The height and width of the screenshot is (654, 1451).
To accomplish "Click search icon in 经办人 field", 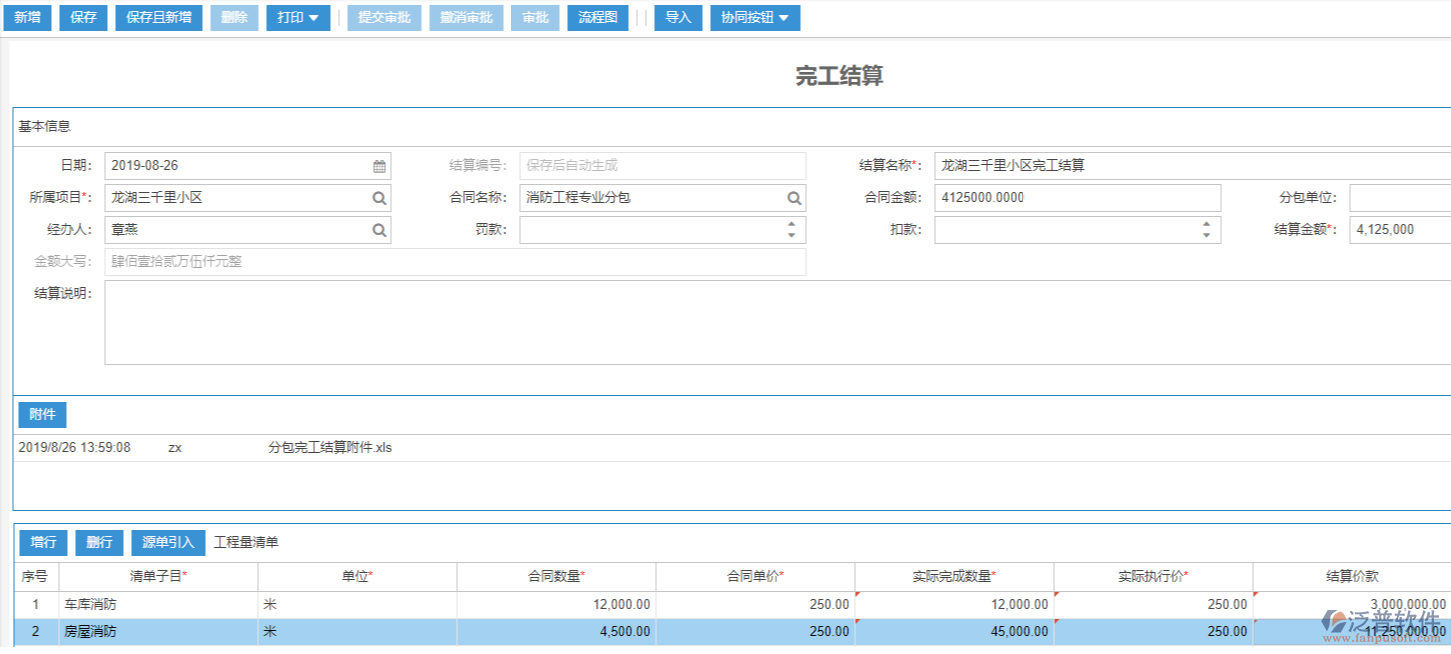I will [x=379, y=230].
